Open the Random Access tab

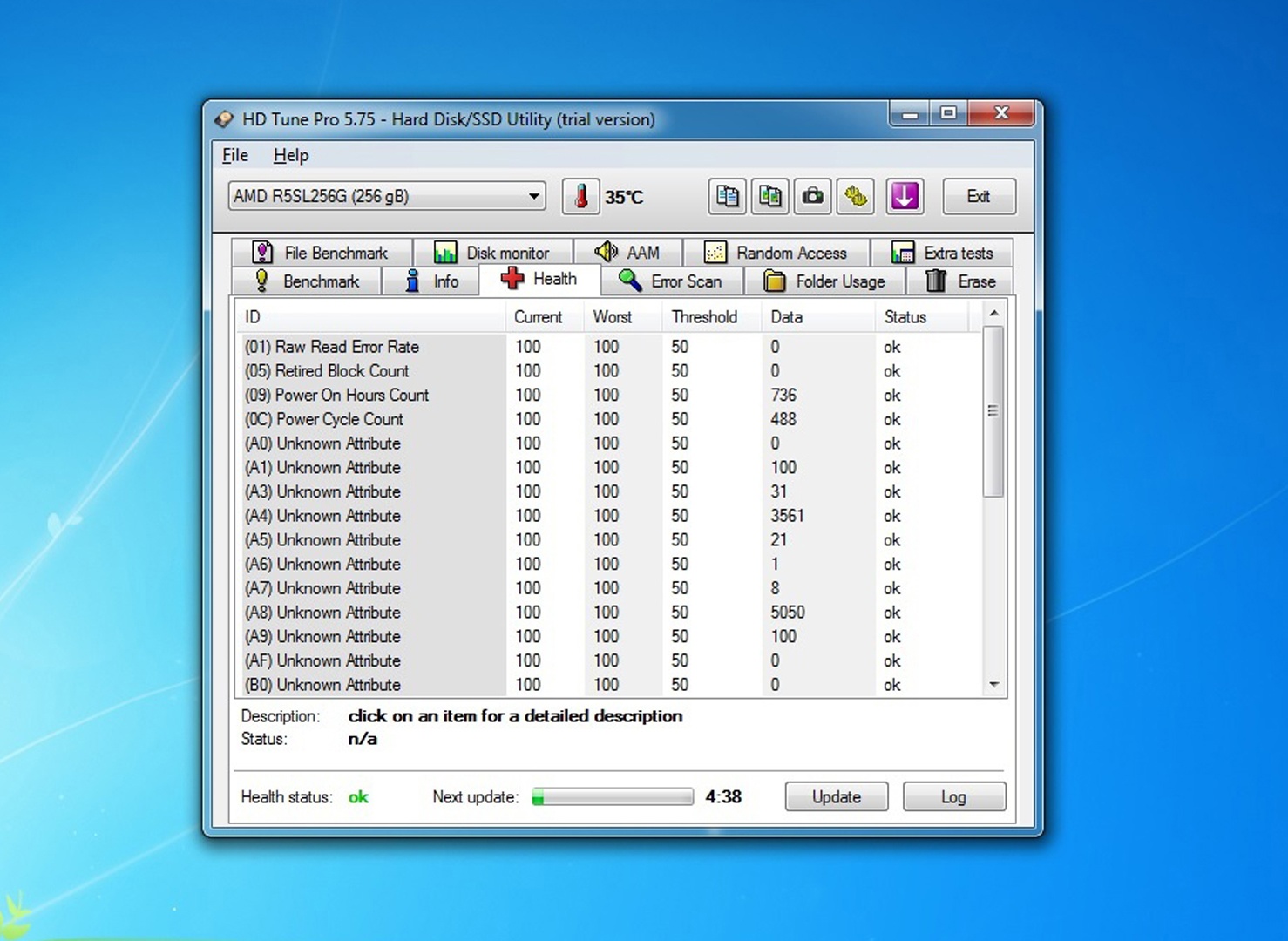(776, 253)
